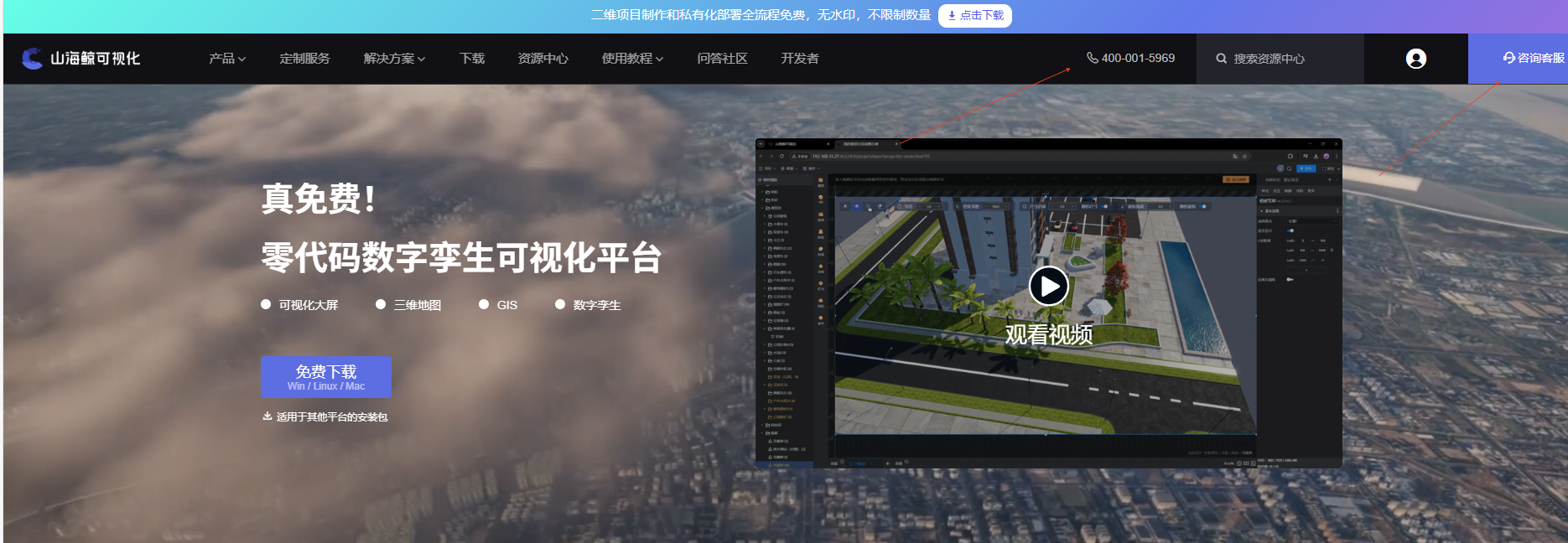Expand the 解决方案 dropdown menu

pos(394,59)
